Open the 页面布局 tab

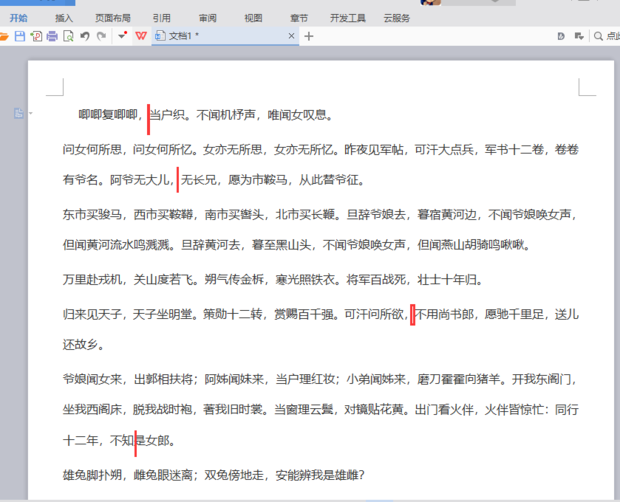coord(113,18)
